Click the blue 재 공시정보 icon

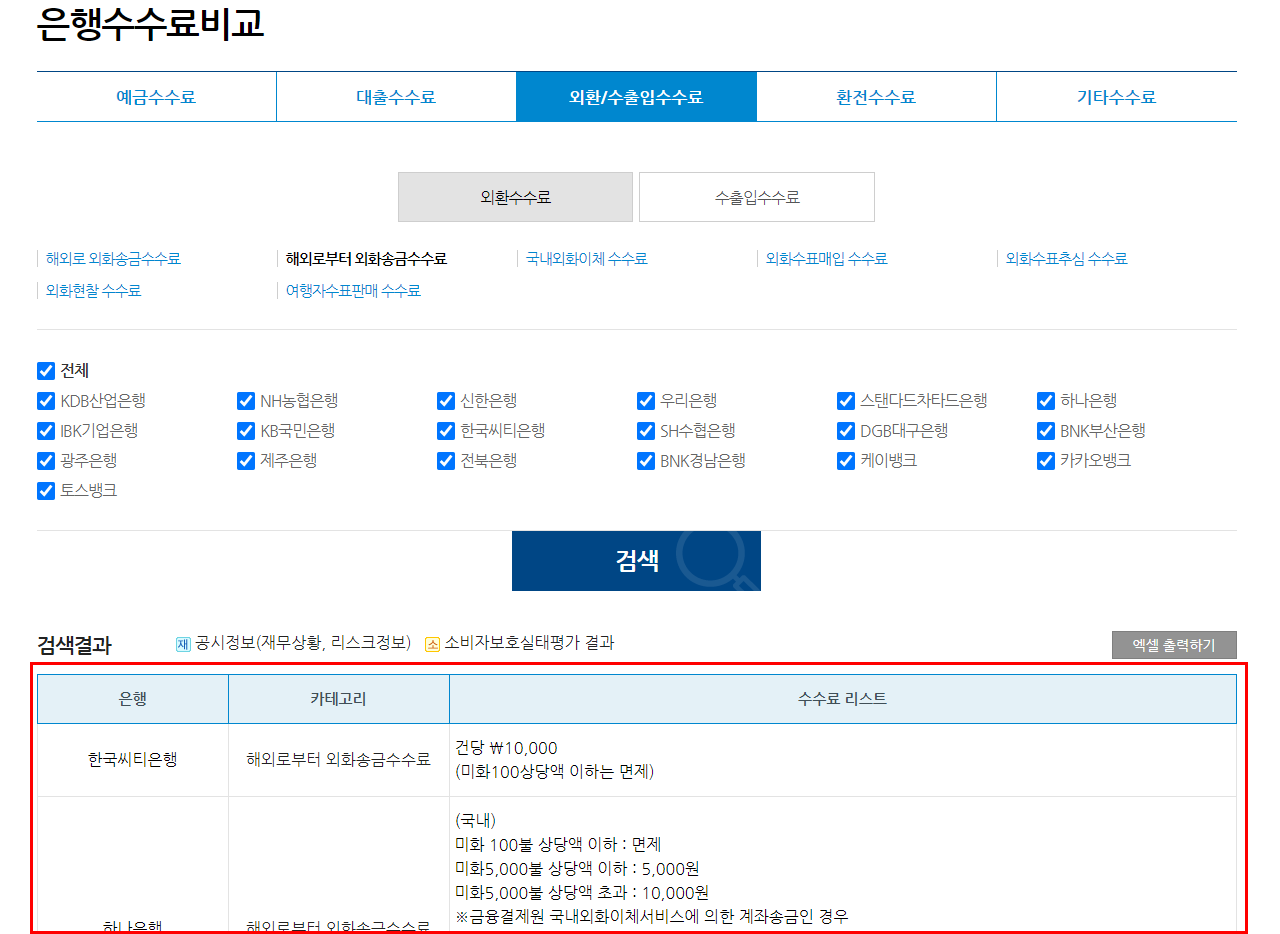(x=183, y=644)
